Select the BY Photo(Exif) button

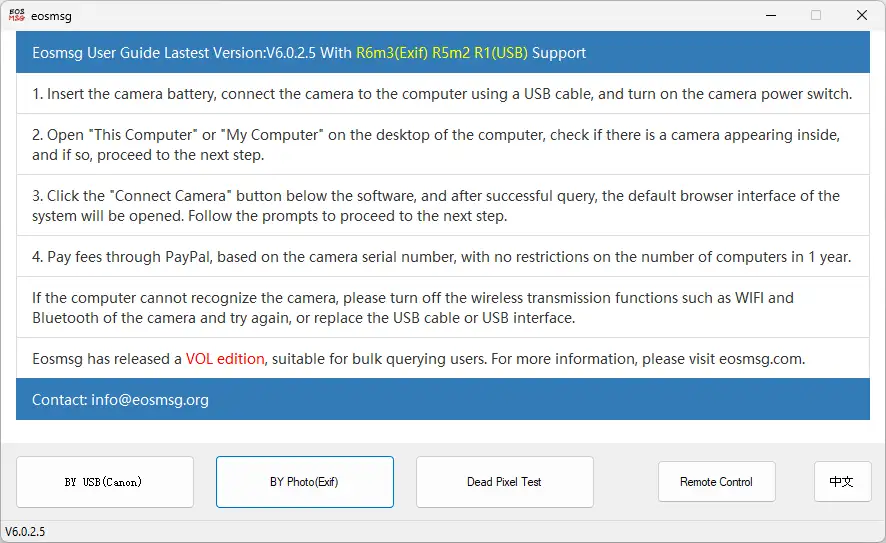(x=305, y=482)
